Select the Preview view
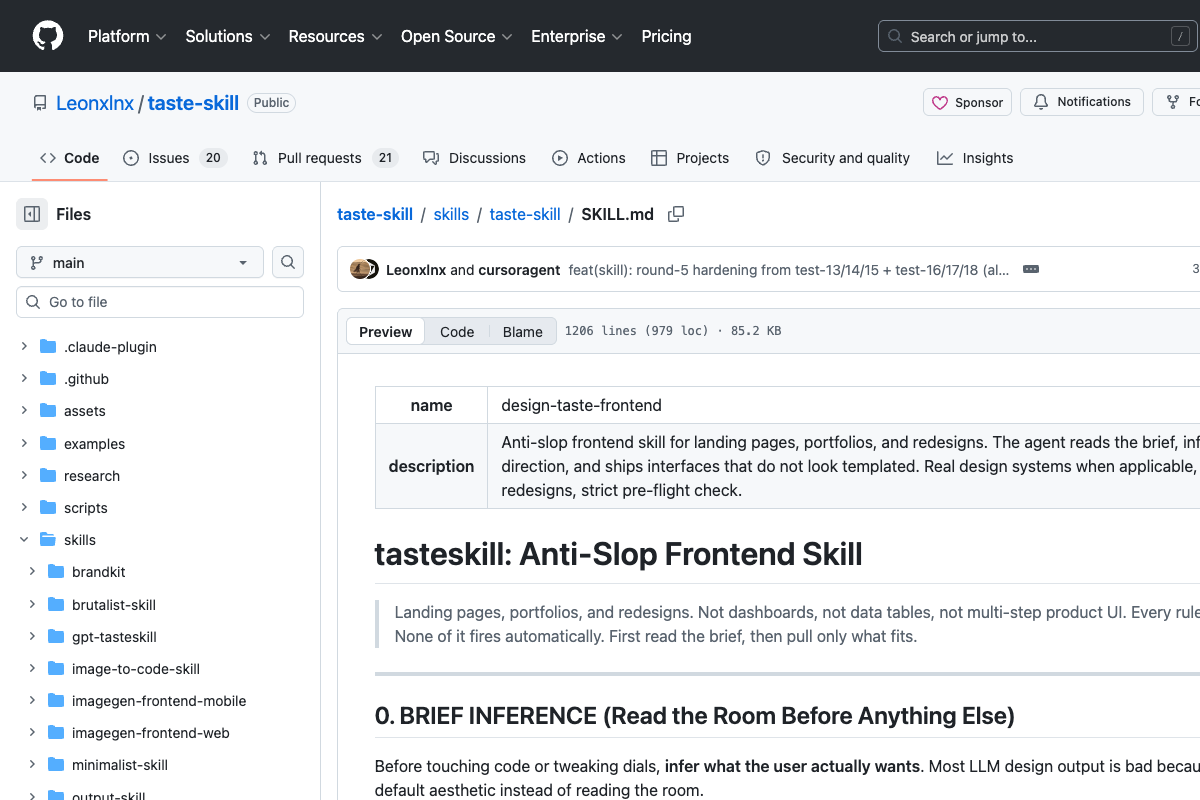The image size is (1200, 800). (385, 332)
